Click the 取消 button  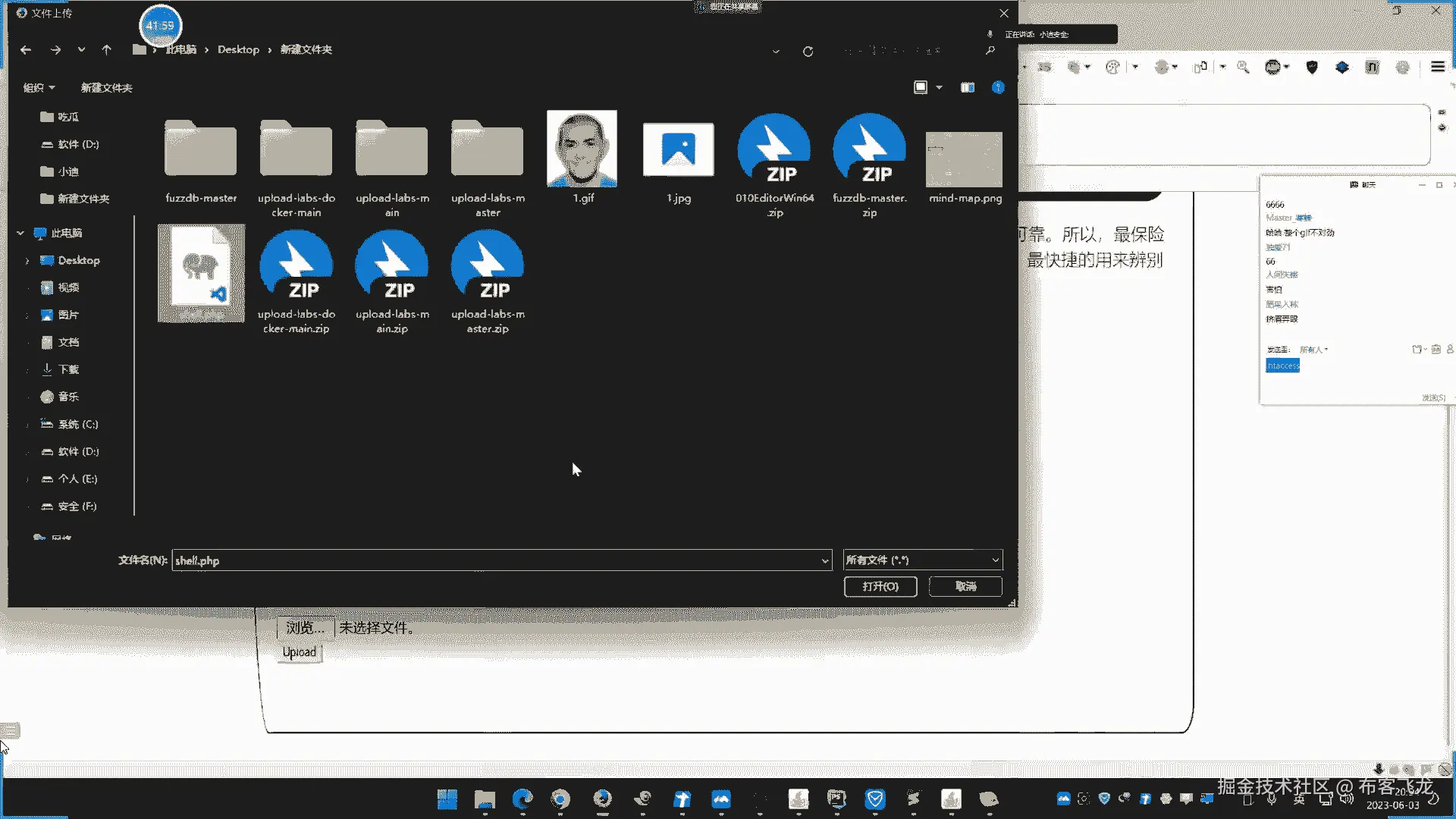click(965, 586)
